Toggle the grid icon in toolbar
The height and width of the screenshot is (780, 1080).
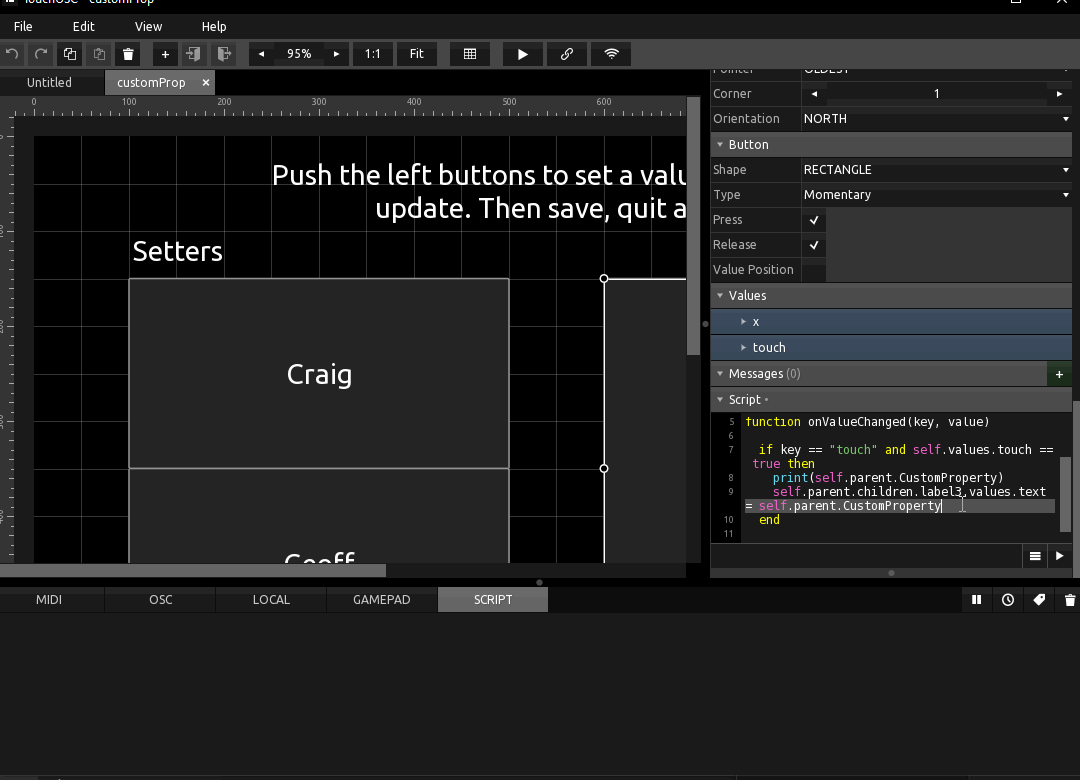pos(470,54)
